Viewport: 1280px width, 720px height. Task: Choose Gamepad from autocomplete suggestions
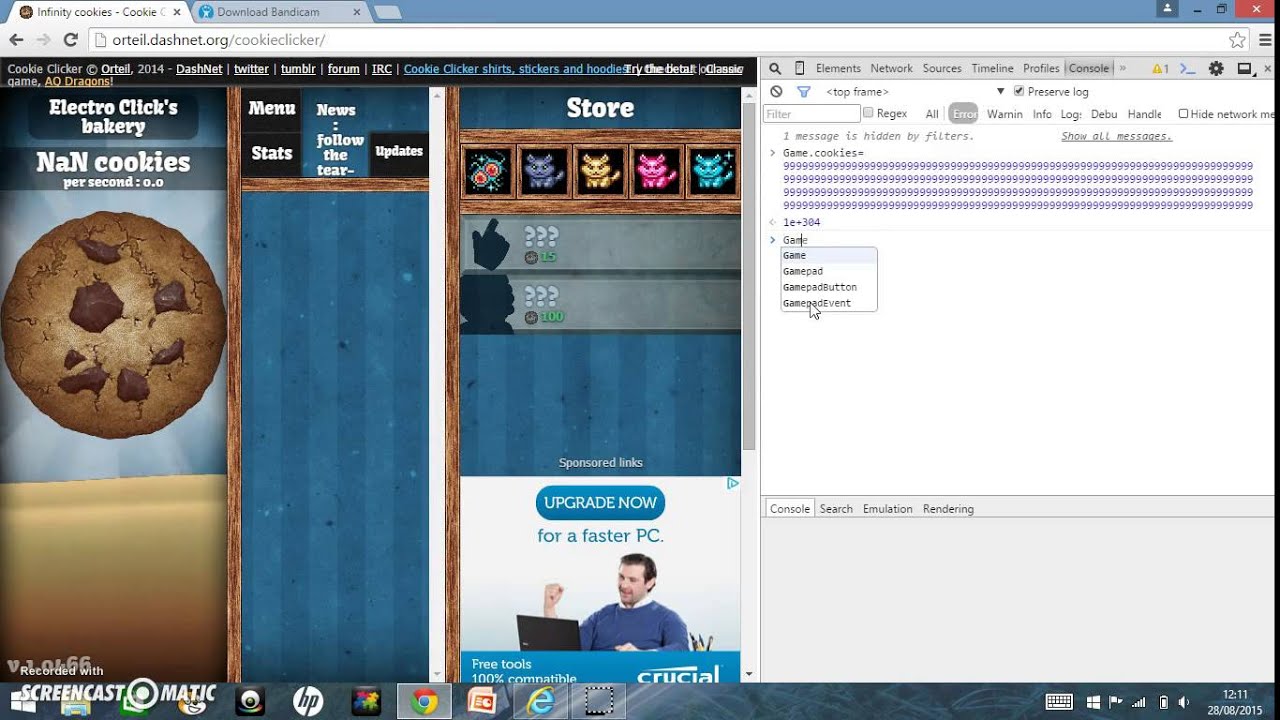pyautogui.click(x=829, y=271)
